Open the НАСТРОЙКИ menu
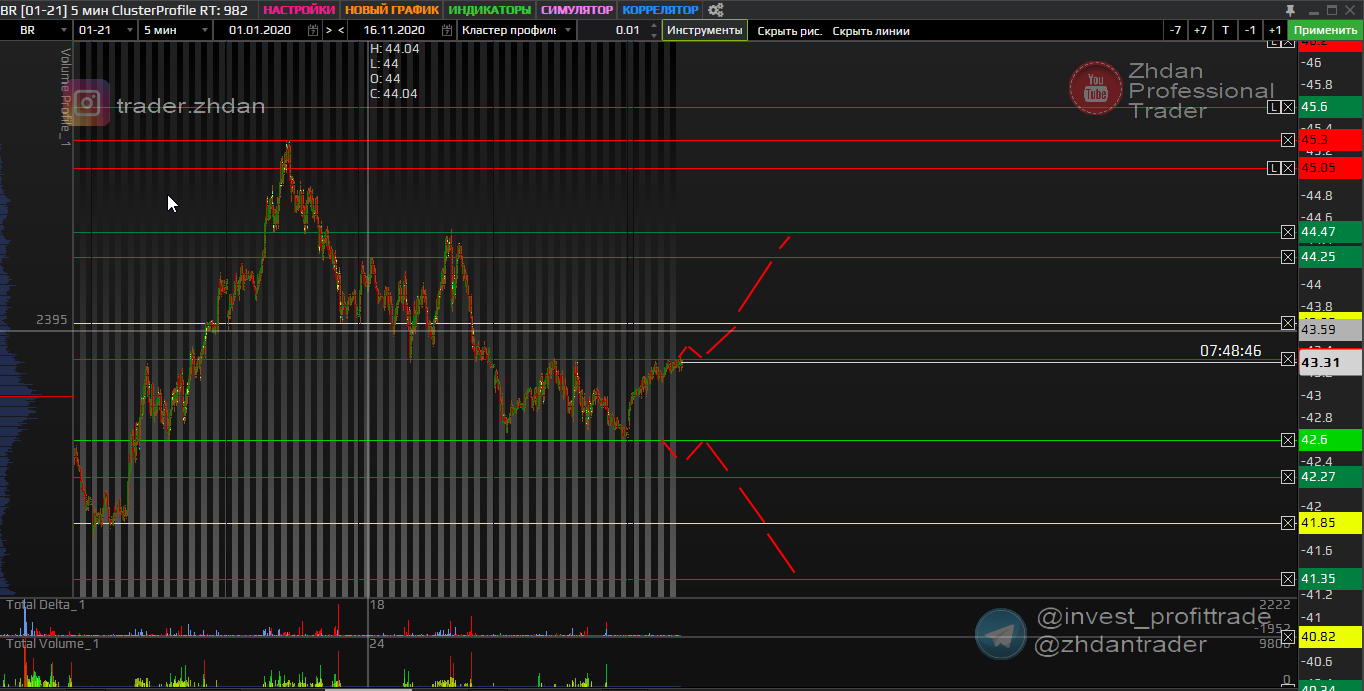Screen dimensions: 1364x691 [x=299, y=10]
